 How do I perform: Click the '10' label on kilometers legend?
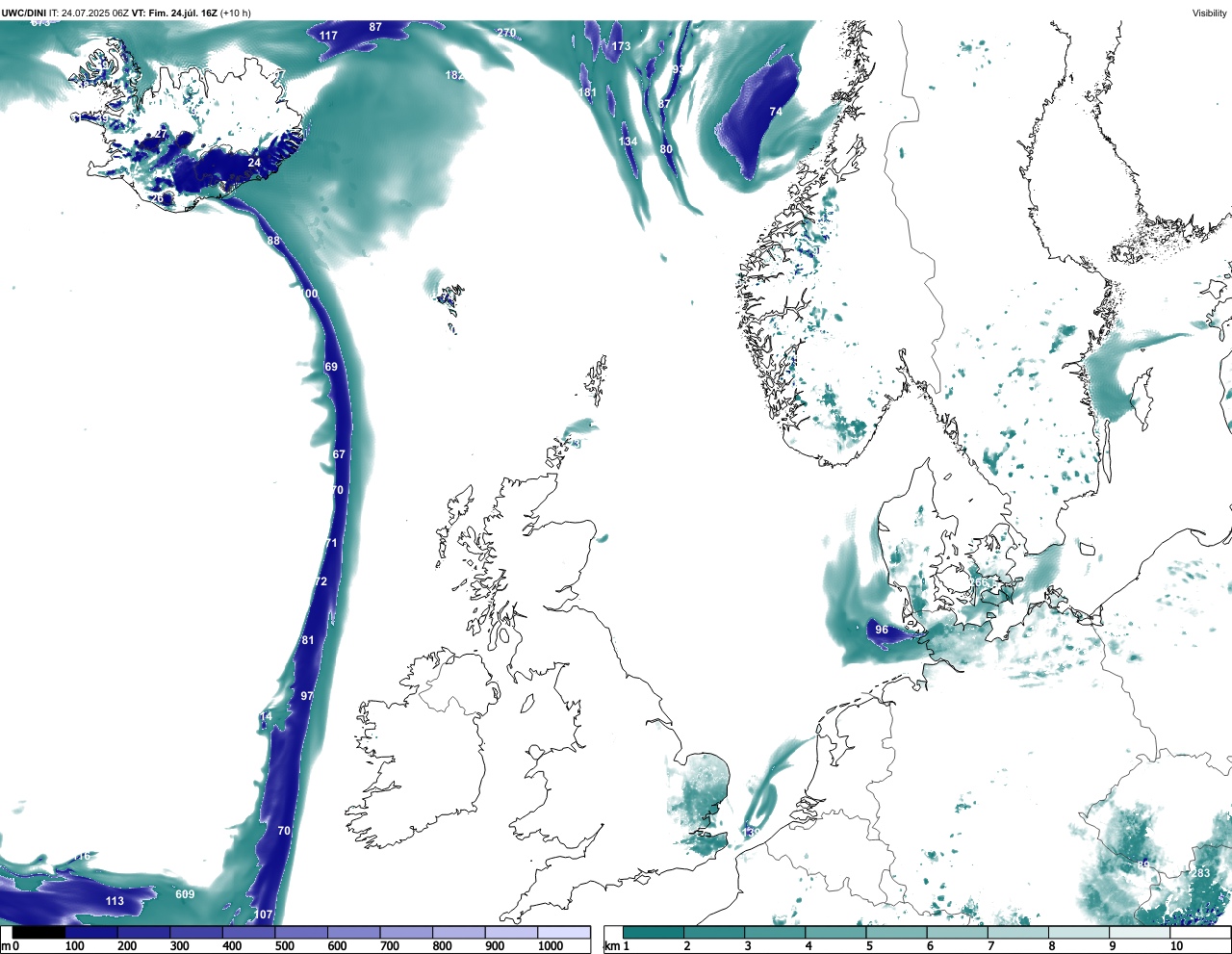(1176, 946)
